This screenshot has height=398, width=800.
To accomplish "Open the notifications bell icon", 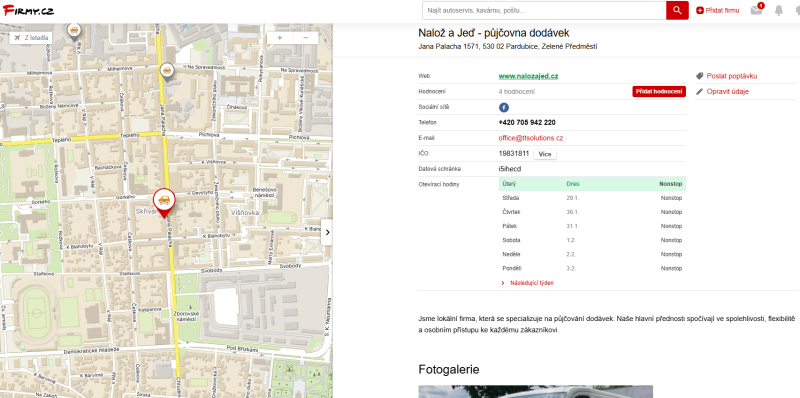I will [x=779, y=10].
